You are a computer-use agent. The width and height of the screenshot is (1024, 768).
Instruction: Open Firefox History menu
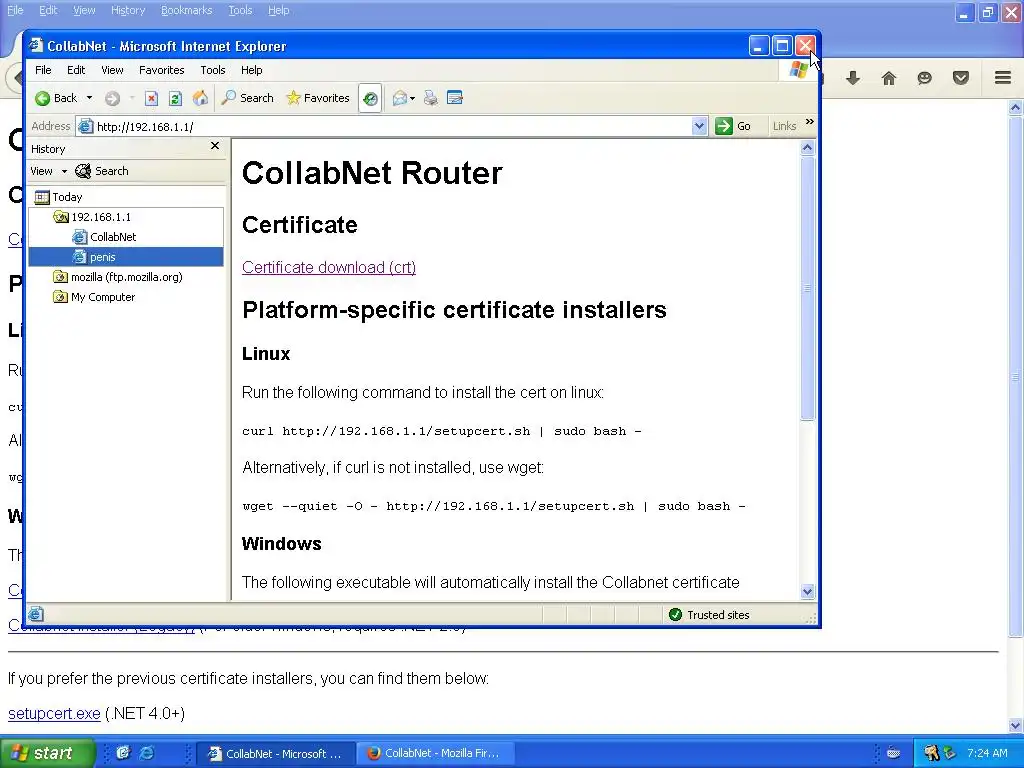point(128,10)
